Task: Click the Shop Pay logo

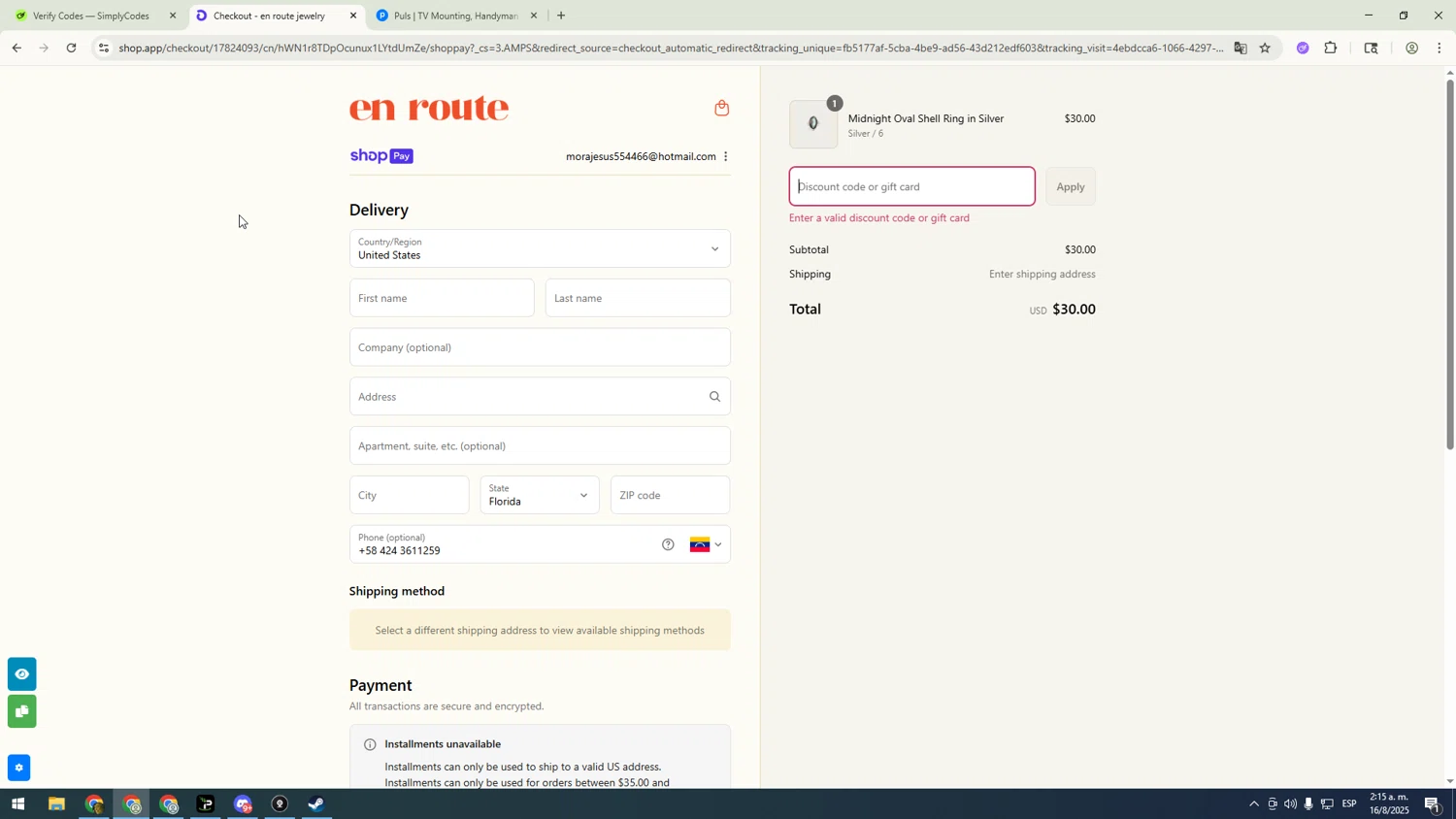Action: pyautogui.click(x=381, y=156)
